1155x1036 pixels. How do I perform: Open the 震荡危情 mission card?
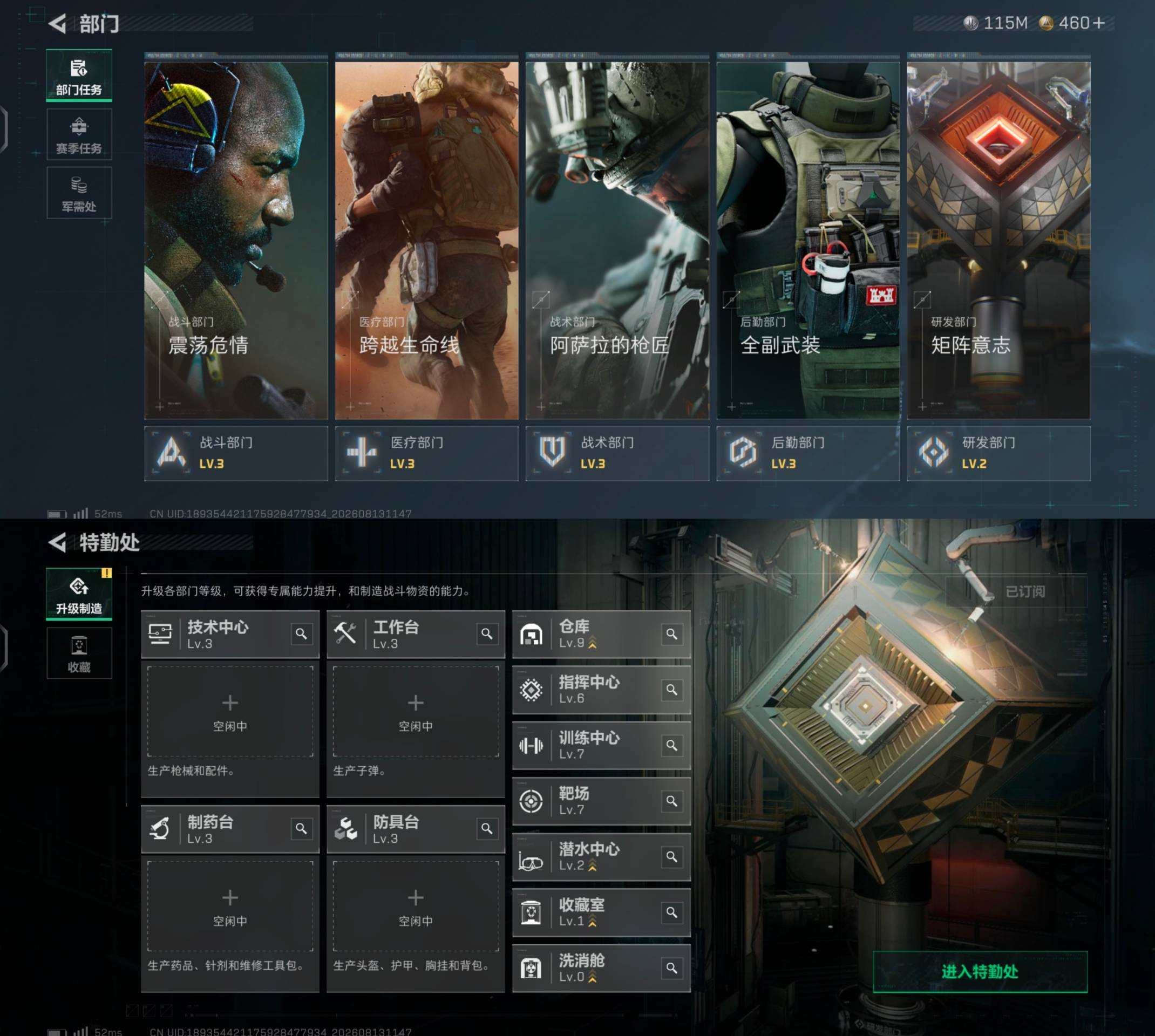coord(236,240)
